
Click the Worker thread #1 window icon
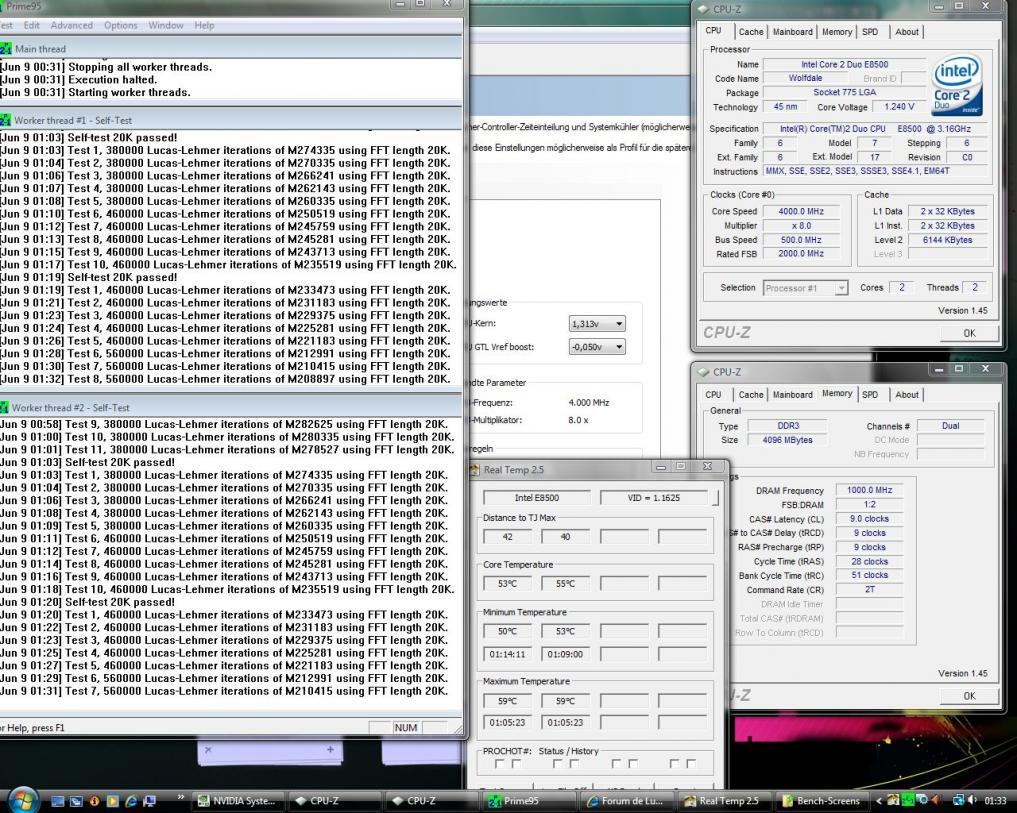point(6,120)
